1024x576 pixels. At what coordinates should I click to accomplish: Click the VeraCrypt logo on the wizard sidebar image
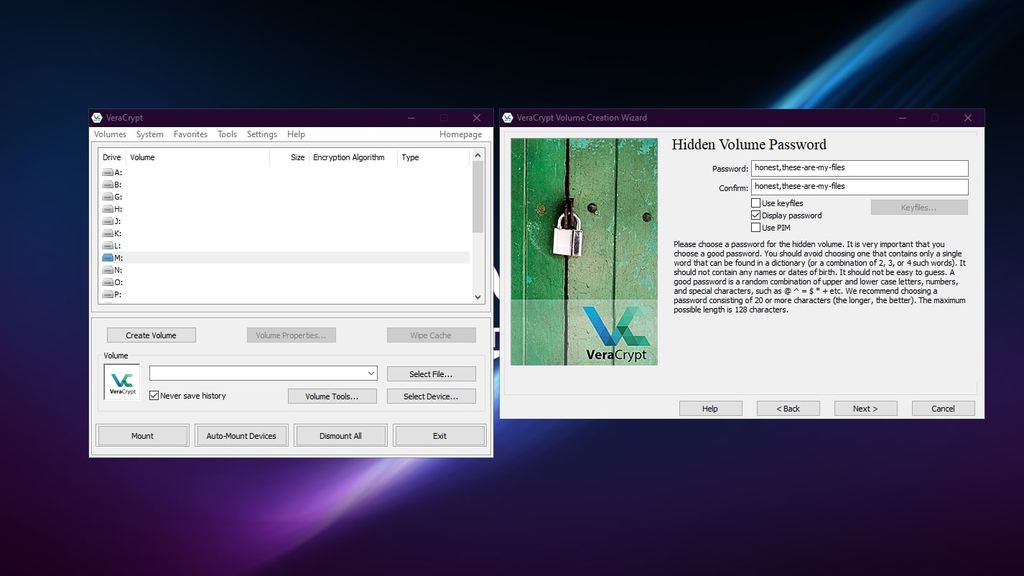coord(617,330)
